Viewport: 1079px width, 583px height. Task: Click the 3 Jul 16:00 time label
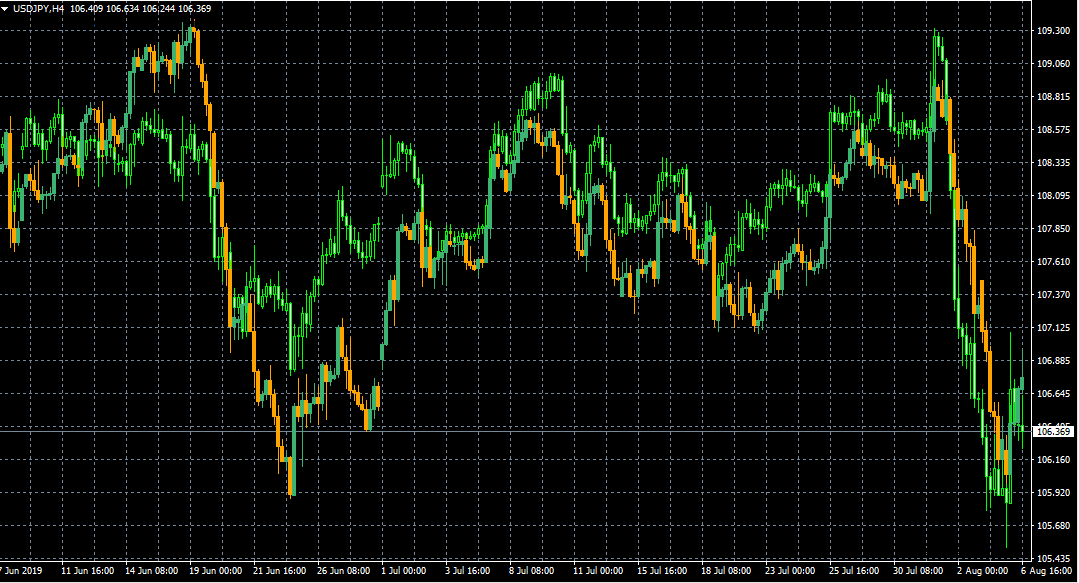tap(468, 571)
